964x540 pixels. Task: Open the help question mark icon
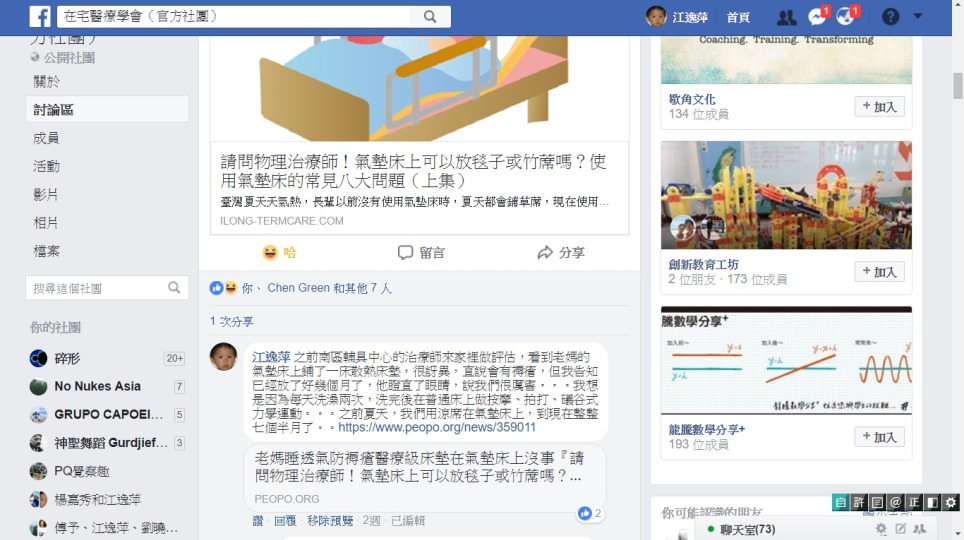click(x=890, y=17)
